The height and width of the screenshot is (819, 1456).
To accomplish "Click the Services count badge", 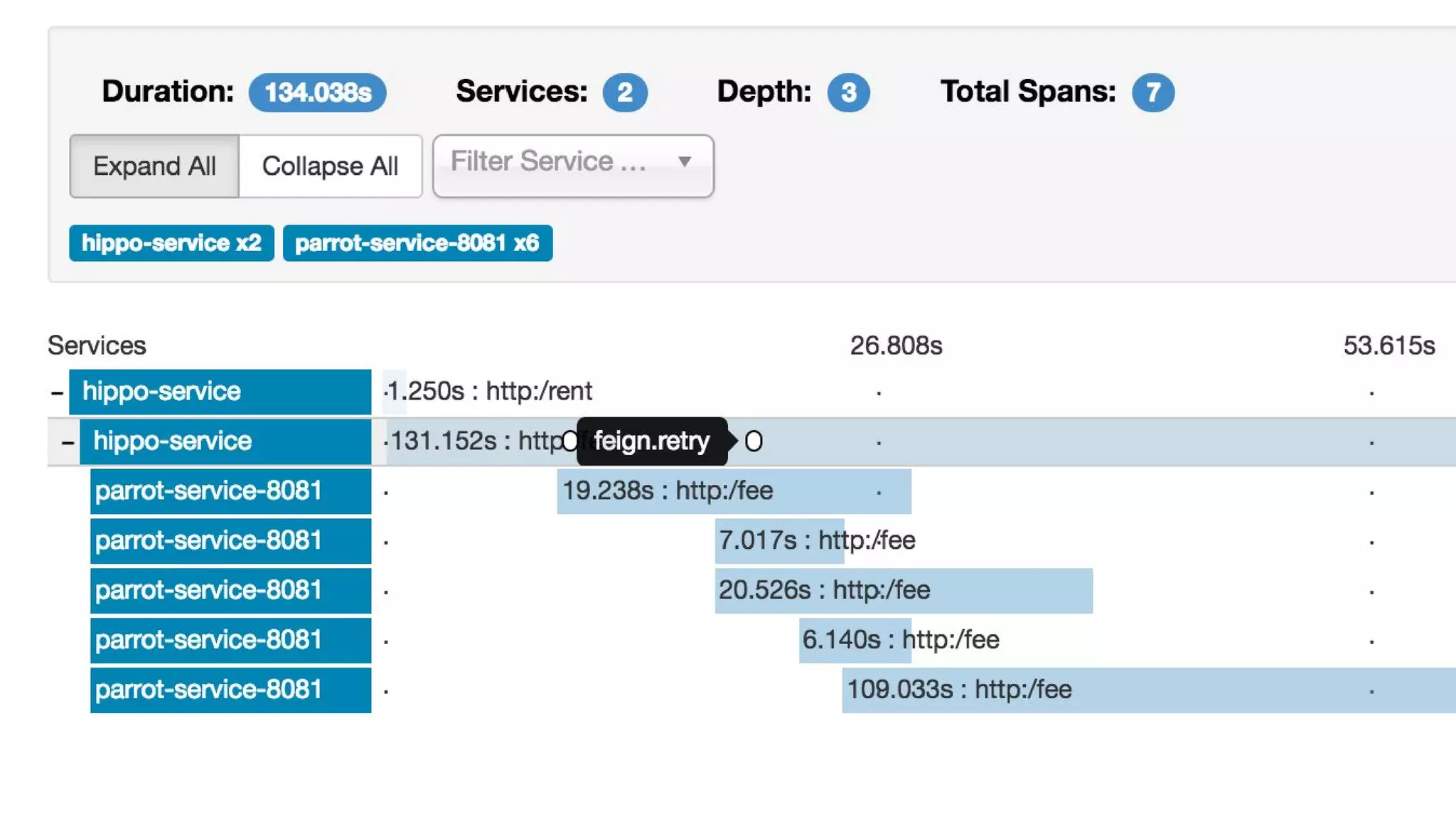I will pos(624,92).
